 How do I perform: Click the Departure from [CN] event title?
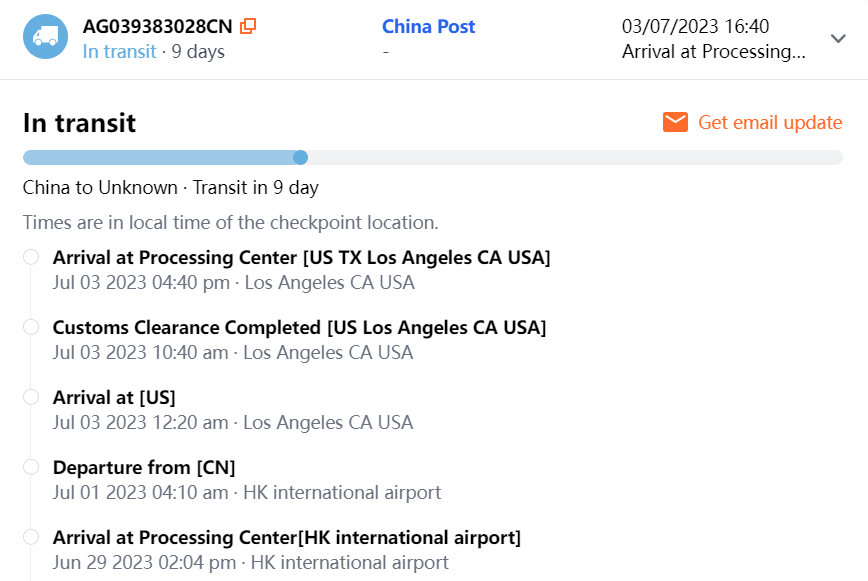(144, 467)
